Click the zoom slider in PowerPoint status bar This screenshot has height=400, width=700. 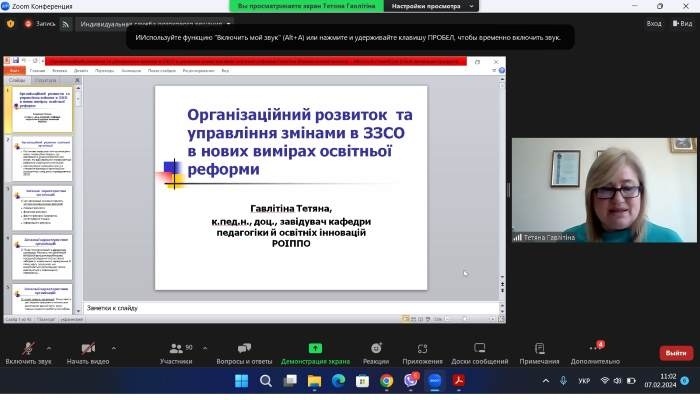[x=467, y=319]
